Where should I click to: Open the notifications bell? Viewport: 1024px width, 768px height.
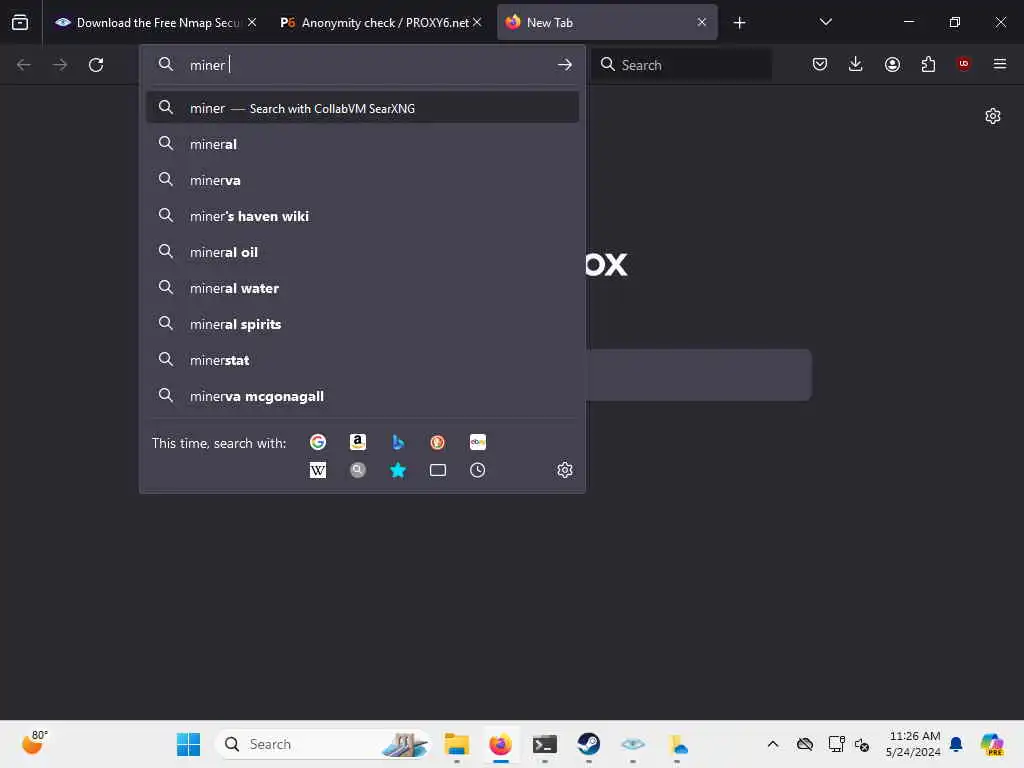(956, 744)
